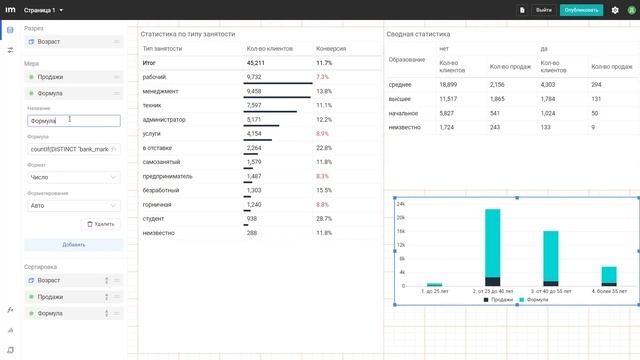The width and height of the screenshot is (640, 360).
Task: Toggle Продажи legend color swatch
Action: (486, 300)
